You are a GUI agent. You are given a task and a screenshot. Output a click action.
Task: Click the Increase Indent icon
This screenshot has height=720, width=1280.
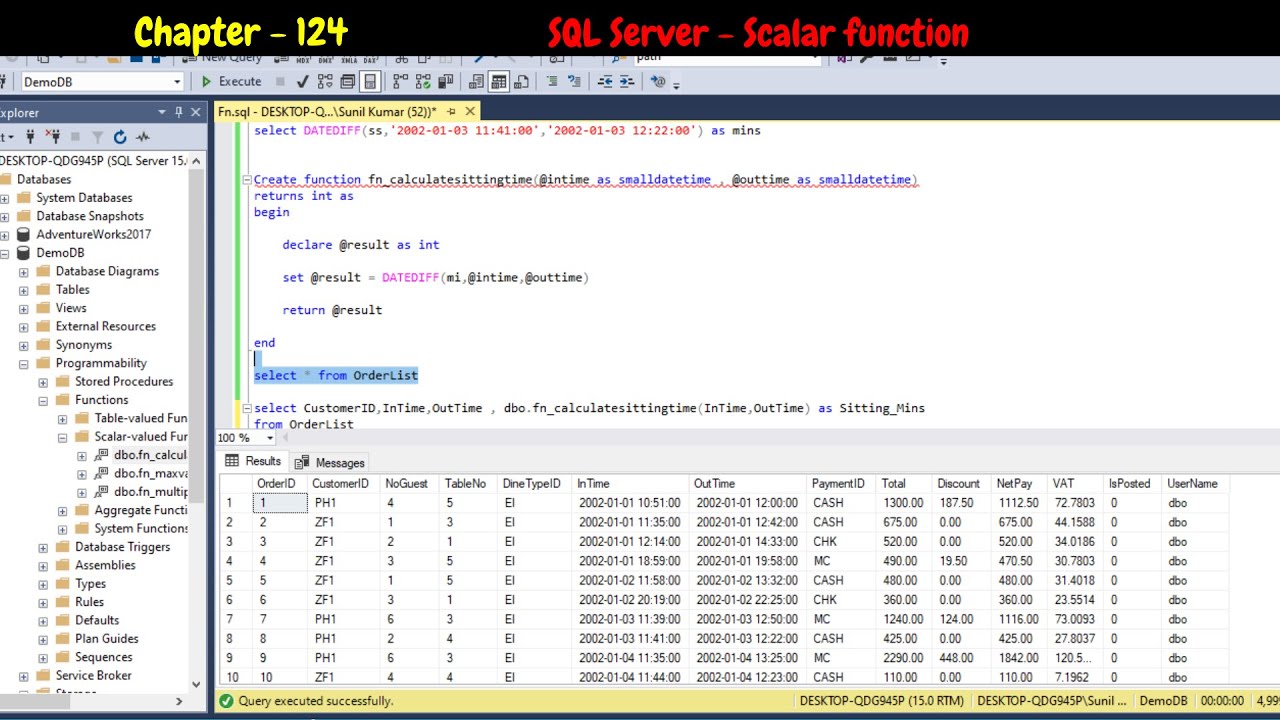(x=628, y=82)
